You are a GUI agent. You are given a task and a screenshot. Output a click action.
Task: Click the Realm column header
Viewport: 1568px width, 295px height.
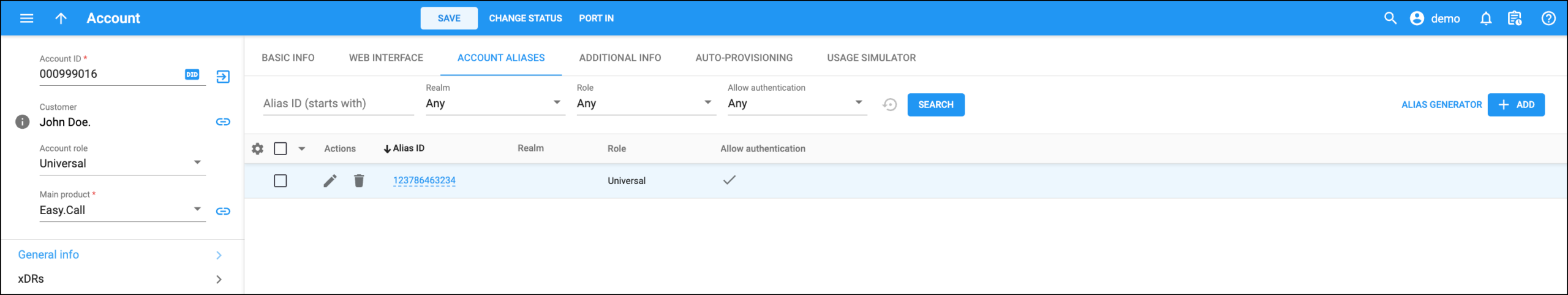[x=530, y=148]
